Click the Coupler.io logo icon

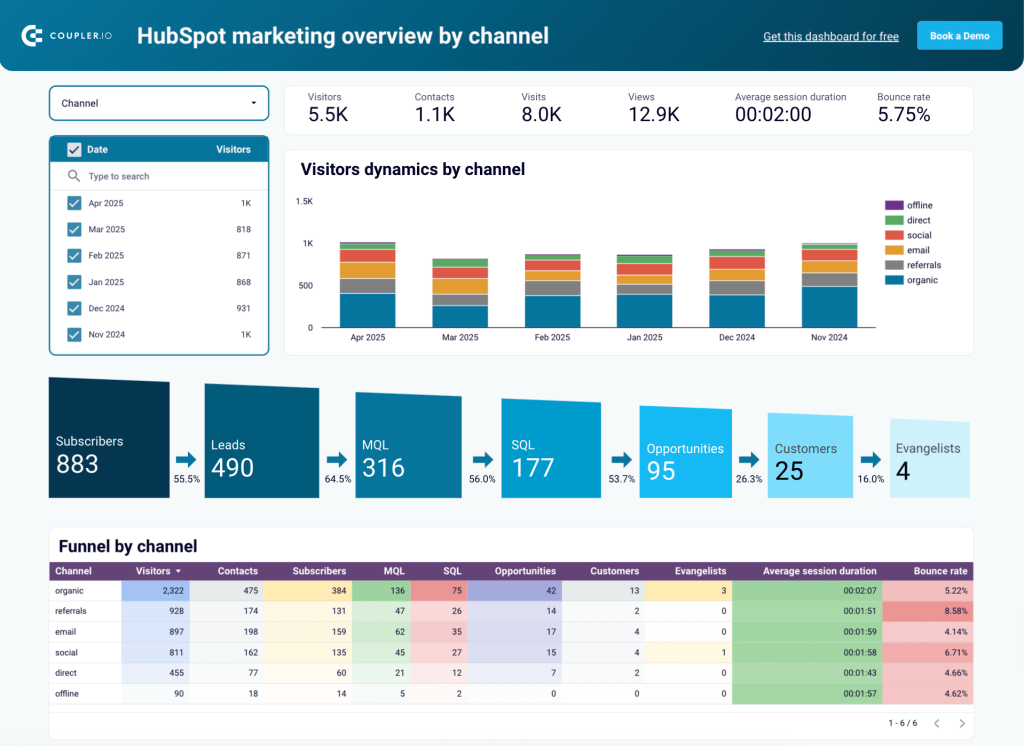coord(32,35)
